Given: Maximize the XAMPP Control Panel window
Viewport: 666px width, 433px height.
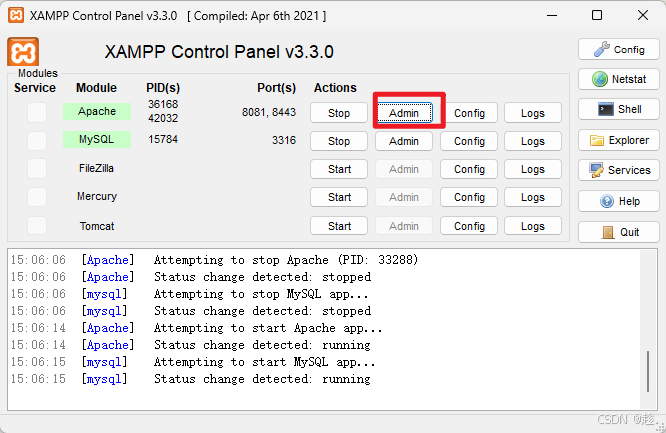Looking at the screenshot, I should click(597, 15).
